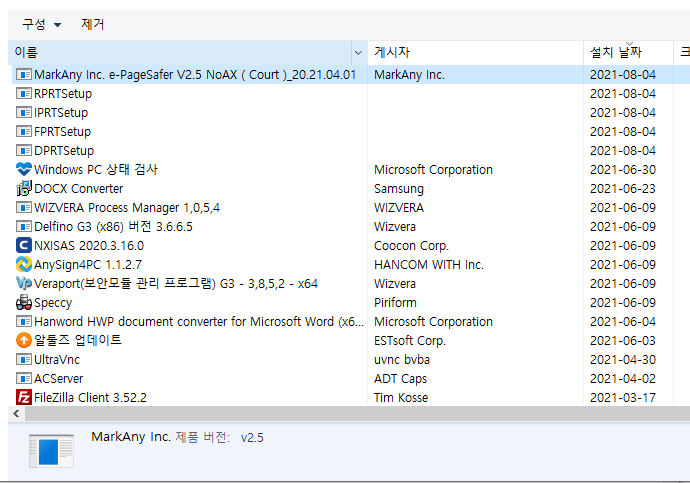Click the horizontal scrollbar left arrow
The image size is (690, 483).
pyautogui.click(x=17, y=413)
